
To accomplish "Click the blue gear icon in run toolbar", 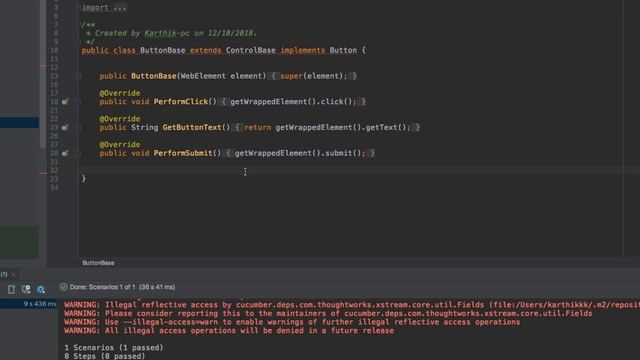I will (x=41, y=289).
